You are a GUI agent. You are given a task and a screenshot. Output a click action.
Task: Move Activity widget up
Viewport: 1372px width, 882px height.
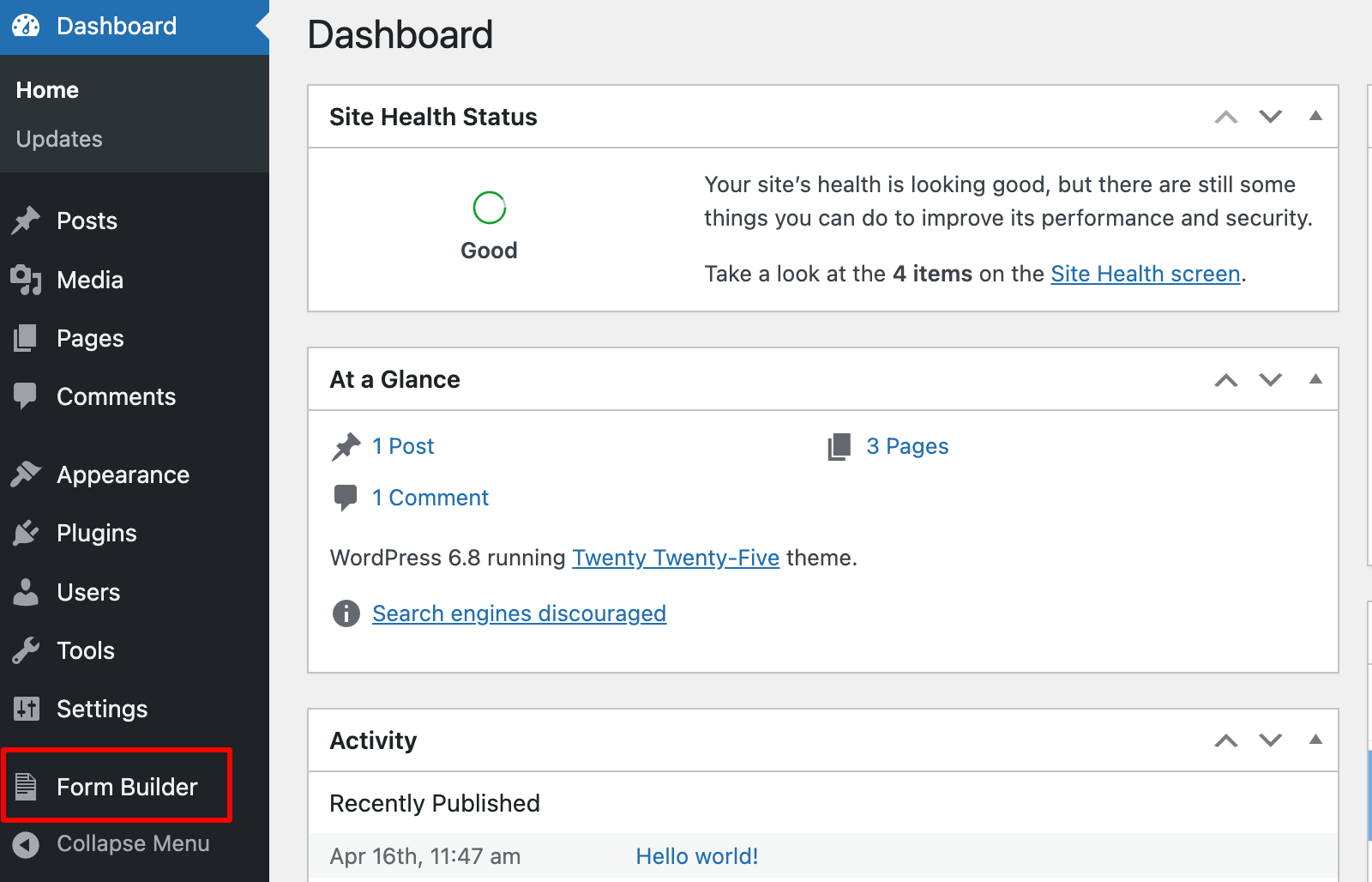click(1226, 740)
